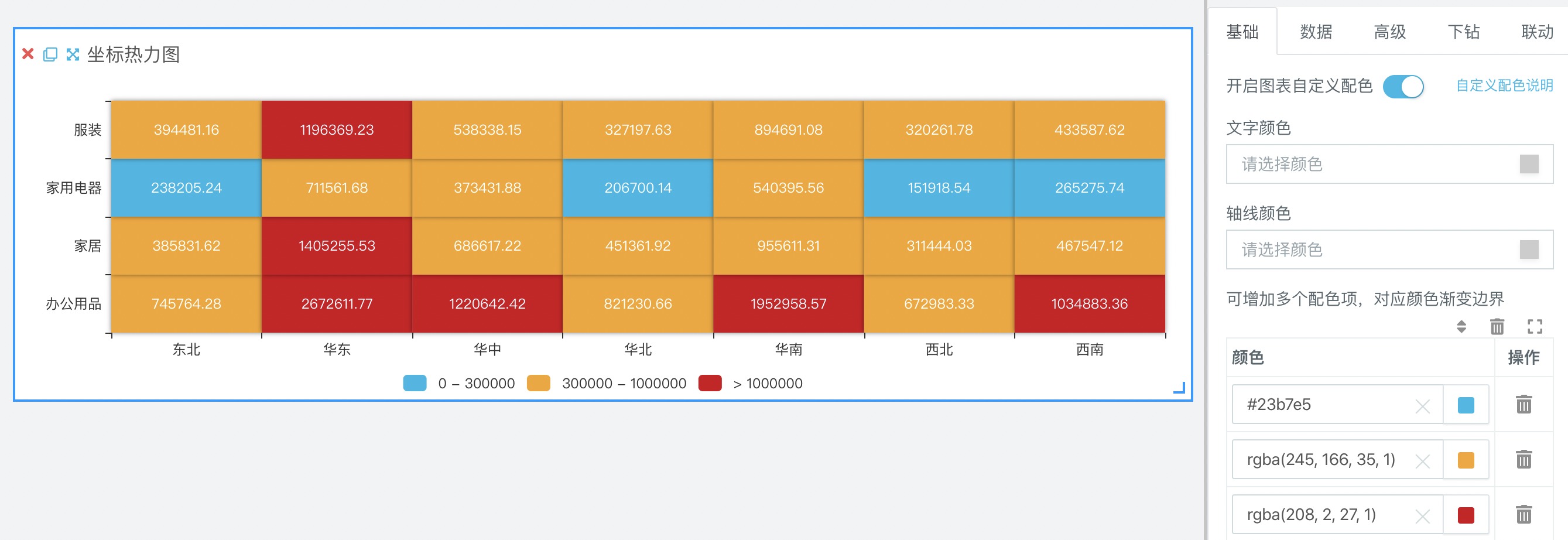Click the 西南 x-axis label
This screenshot has width=1568, height=540.
1090,350
